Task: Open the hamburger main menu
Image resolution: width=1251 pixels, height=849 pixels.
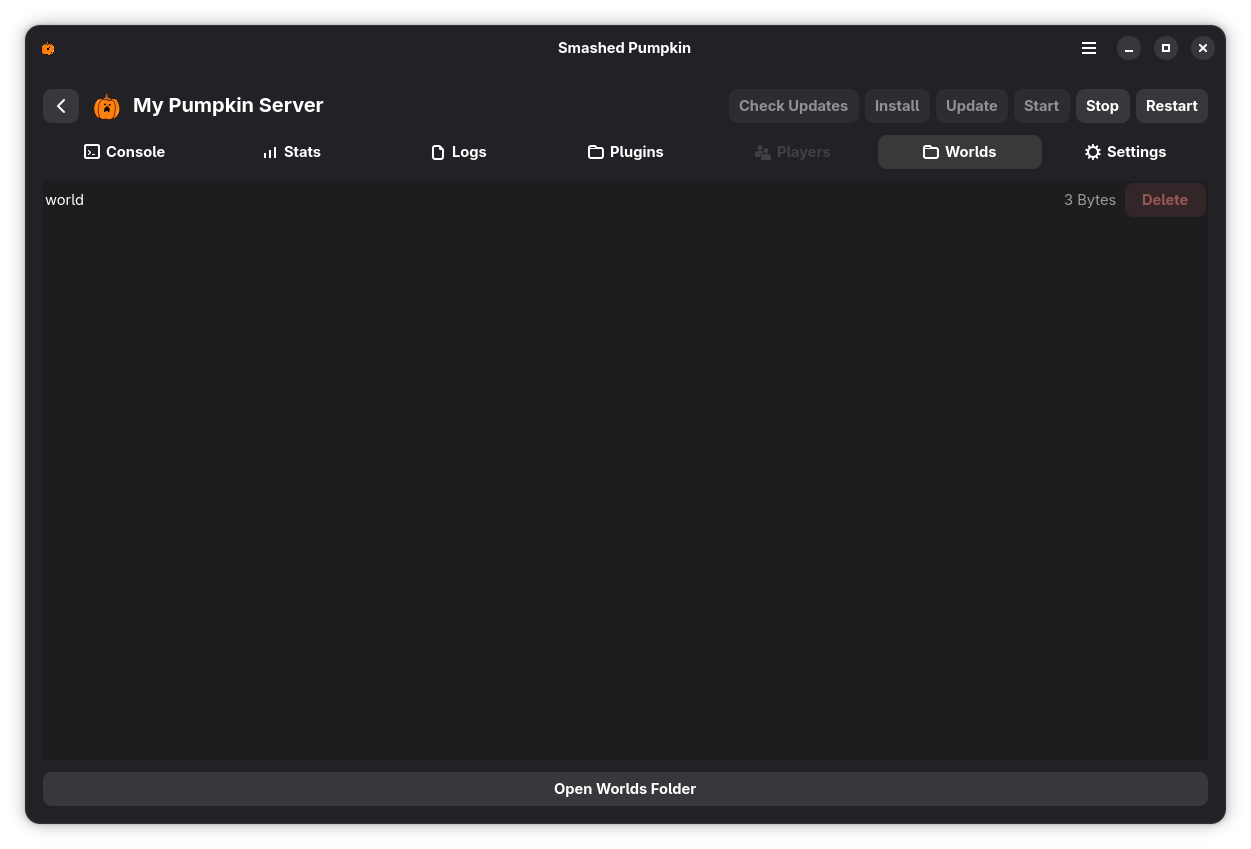Action: (x=1089, y=48)
